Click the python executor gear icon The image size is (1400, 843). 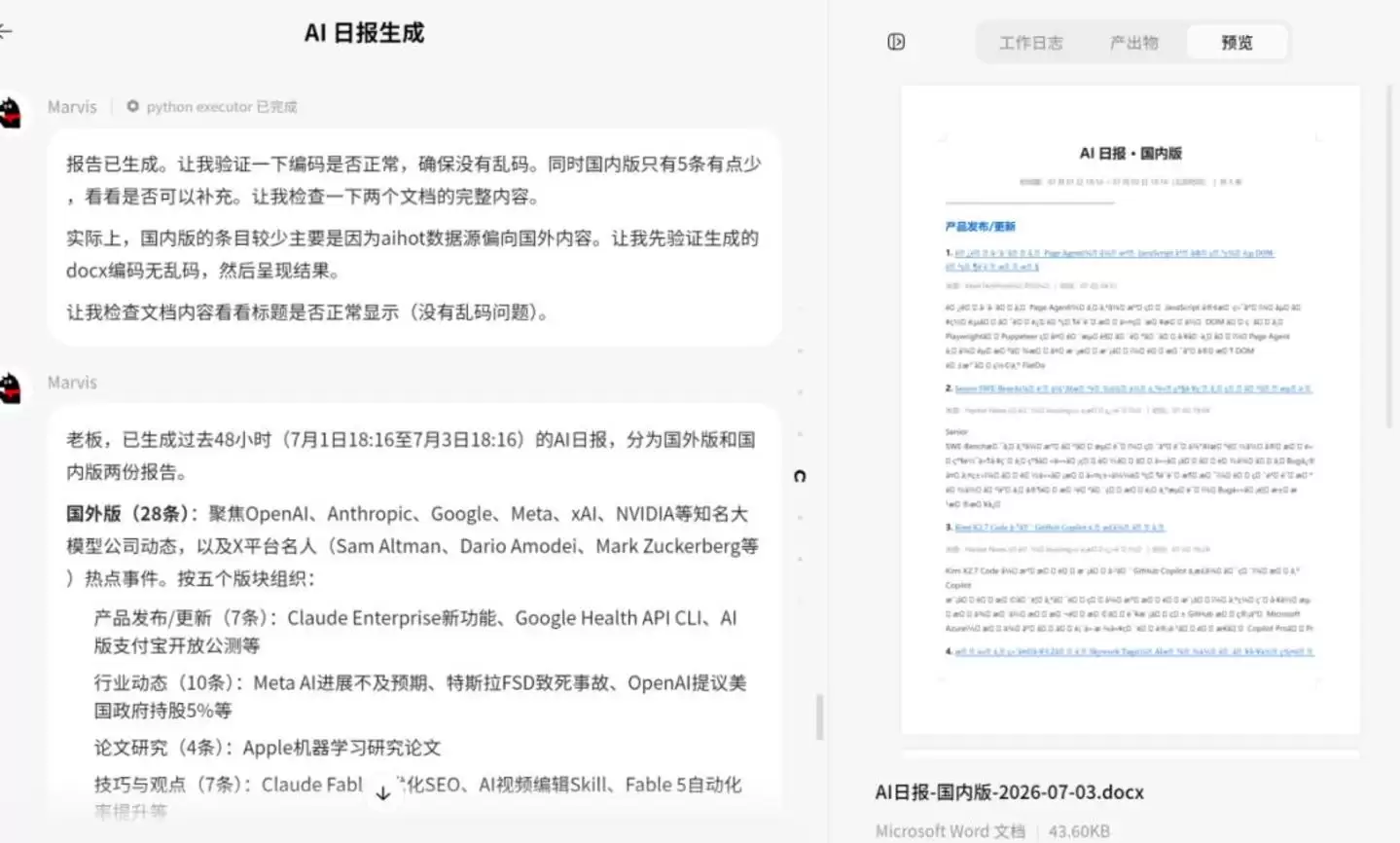[x=132, y=106]
